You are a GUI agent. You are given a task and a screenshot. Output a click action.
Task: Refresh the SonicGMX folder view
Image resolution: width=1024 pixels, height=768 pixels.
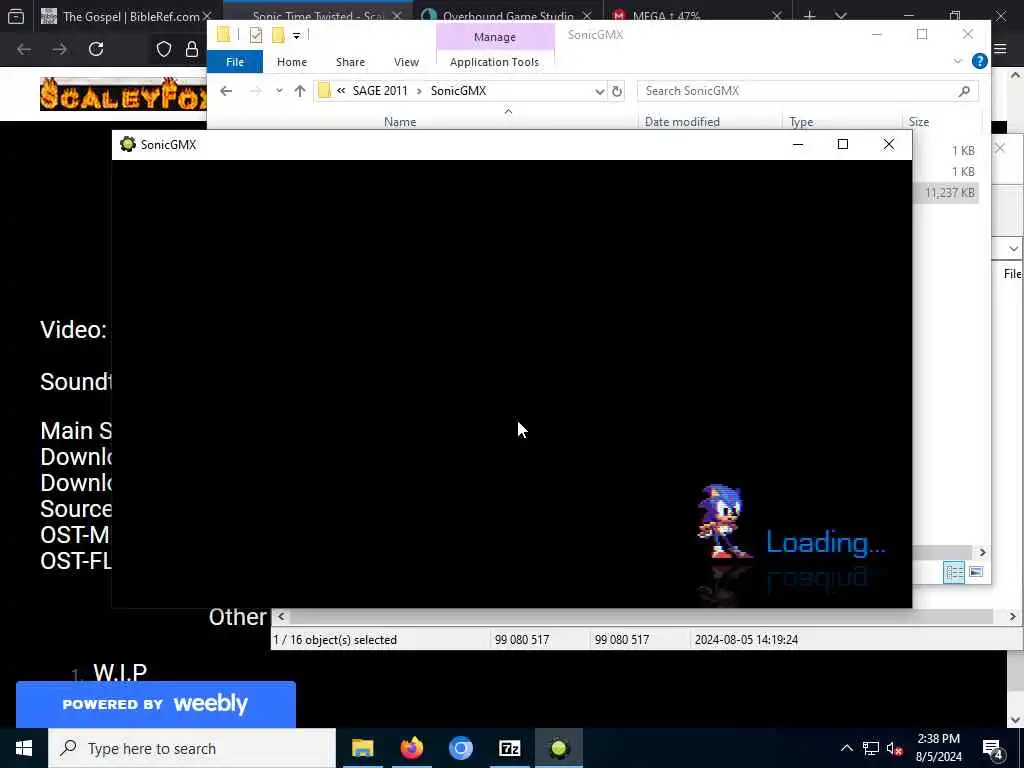pyautogui.click(x=617, y=91)
